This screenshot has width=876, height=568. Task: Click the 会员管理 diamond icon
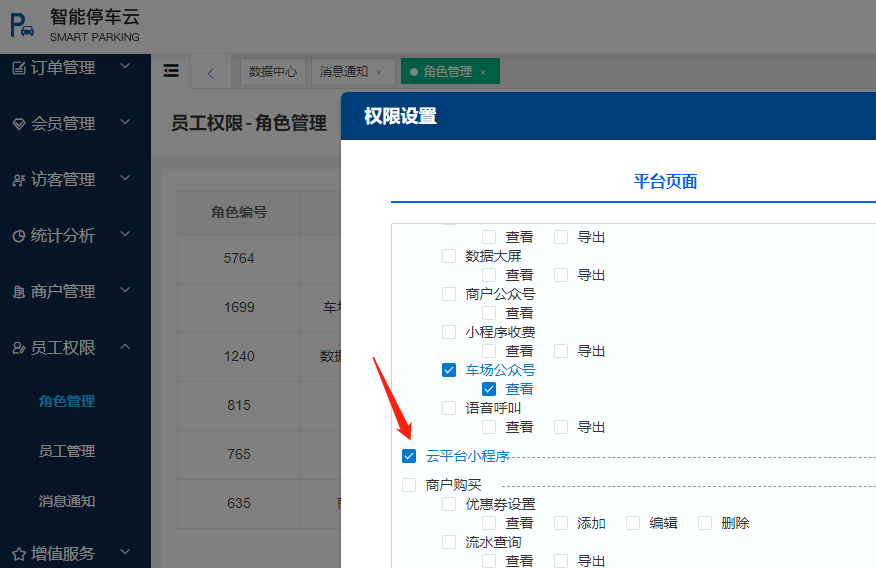(19, 124)
